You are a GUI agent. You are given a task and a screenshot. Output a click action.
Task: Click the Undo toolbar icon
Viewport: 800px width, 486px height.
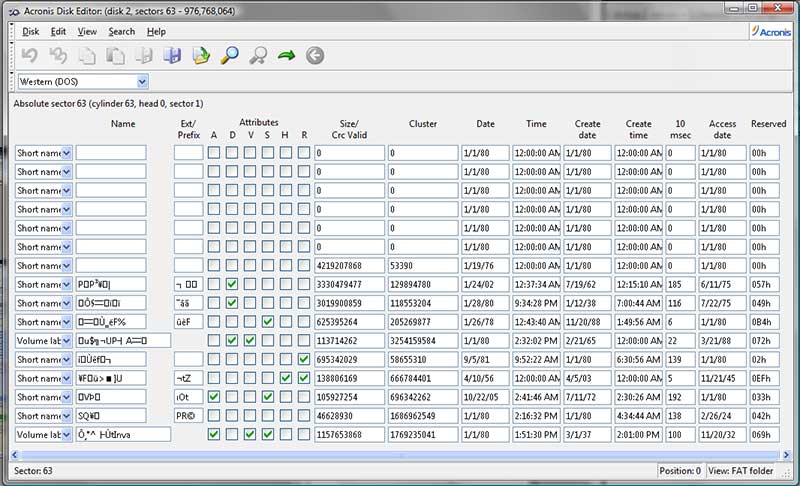(30, 55)
